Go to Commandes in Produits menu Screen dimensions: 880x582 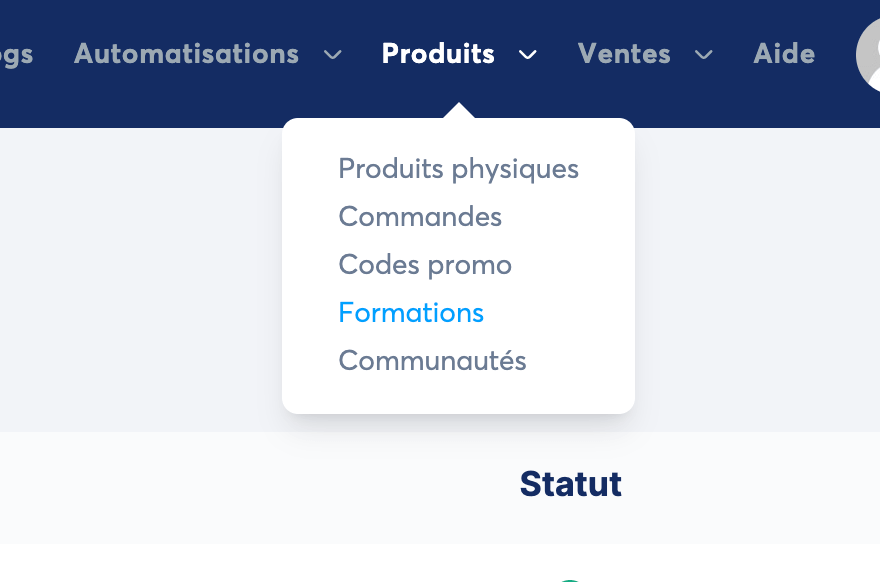(420, 217)
